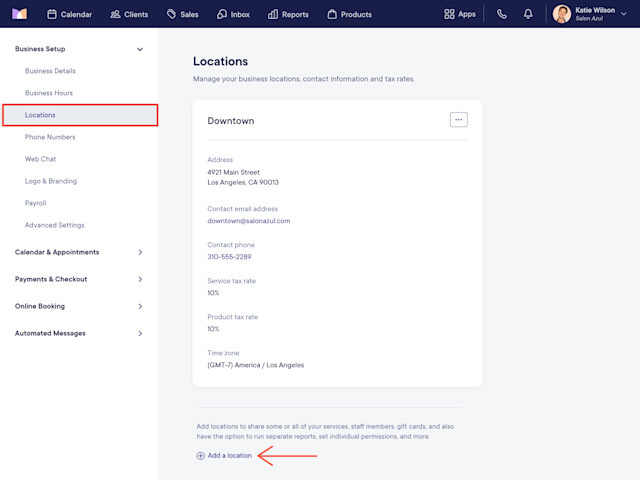Open the Reports section
This screenshot has height=480, width=640.
288,14
